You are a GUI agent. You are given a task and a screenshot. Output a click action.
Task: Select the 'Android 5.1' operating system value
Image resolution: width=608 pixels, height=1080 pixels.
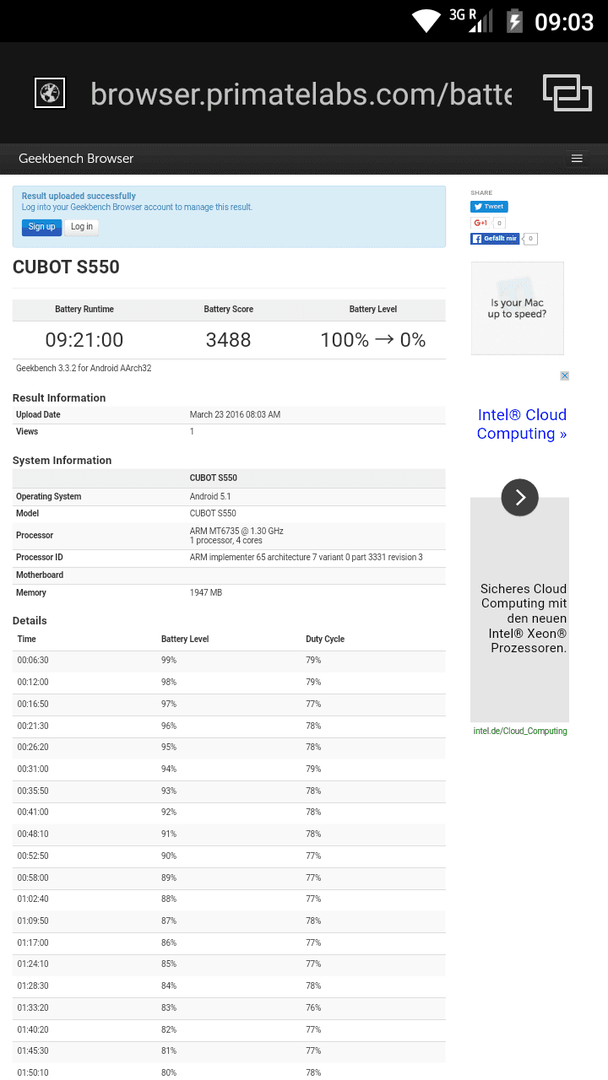coord(211,497)
